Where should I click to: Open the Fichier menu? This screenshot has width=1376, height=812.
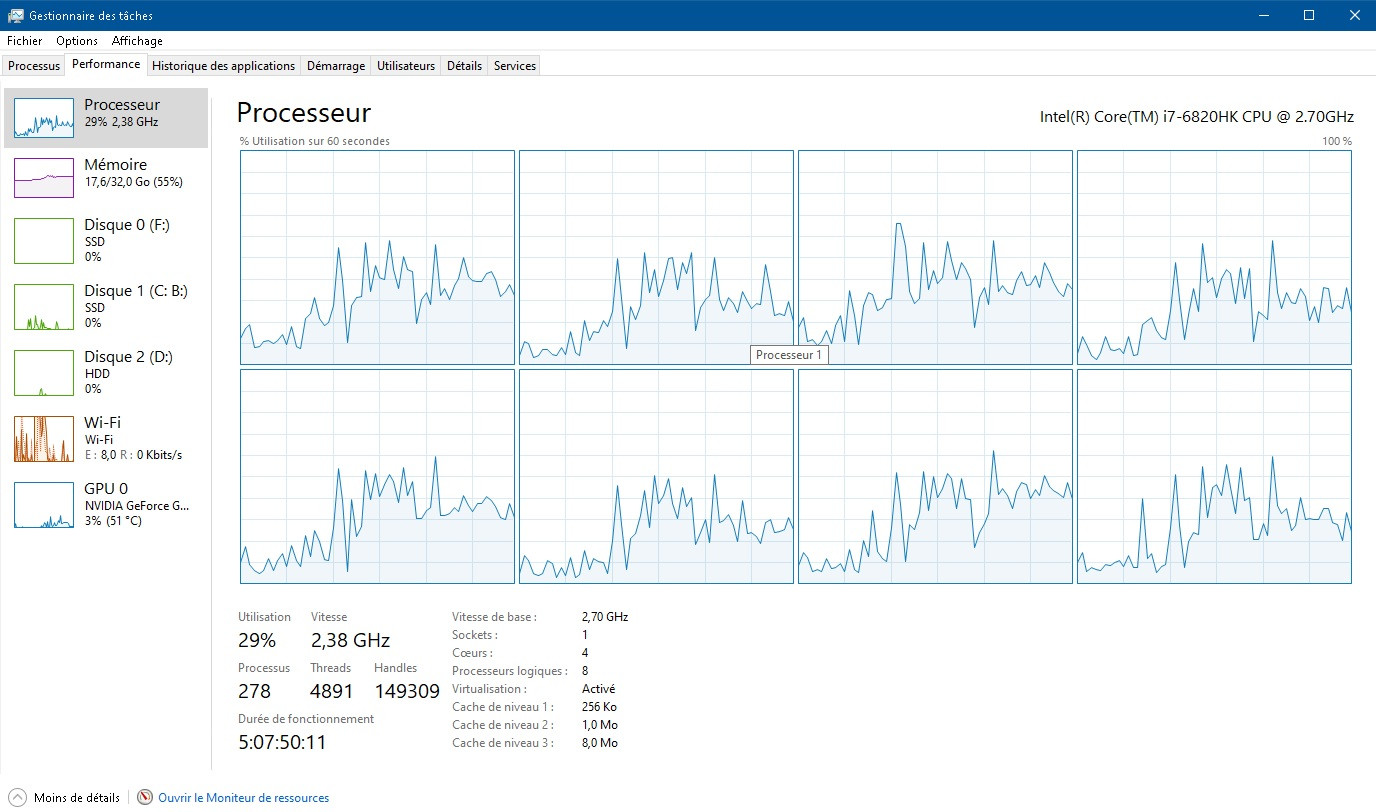coord(25,41)
